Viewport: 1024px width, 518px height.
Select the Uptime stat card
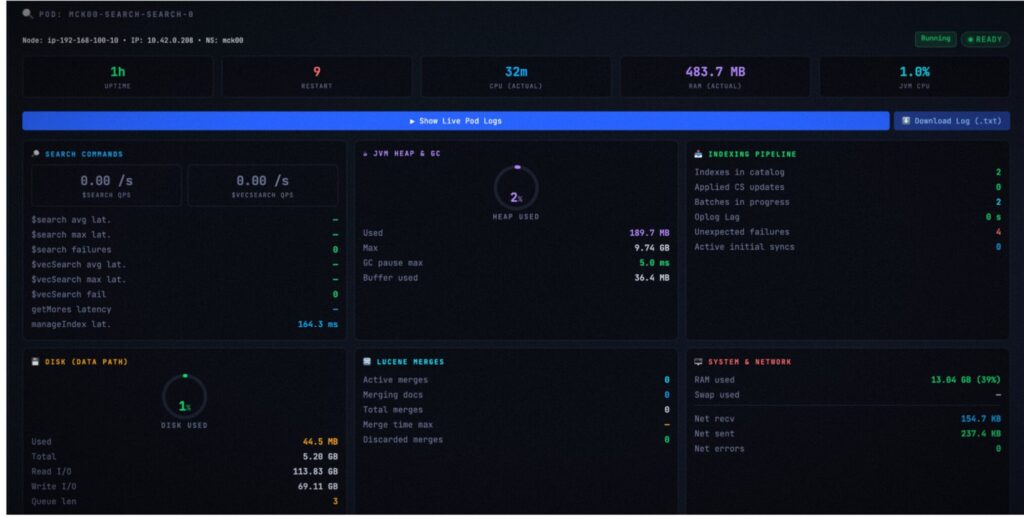pos(117,77)
